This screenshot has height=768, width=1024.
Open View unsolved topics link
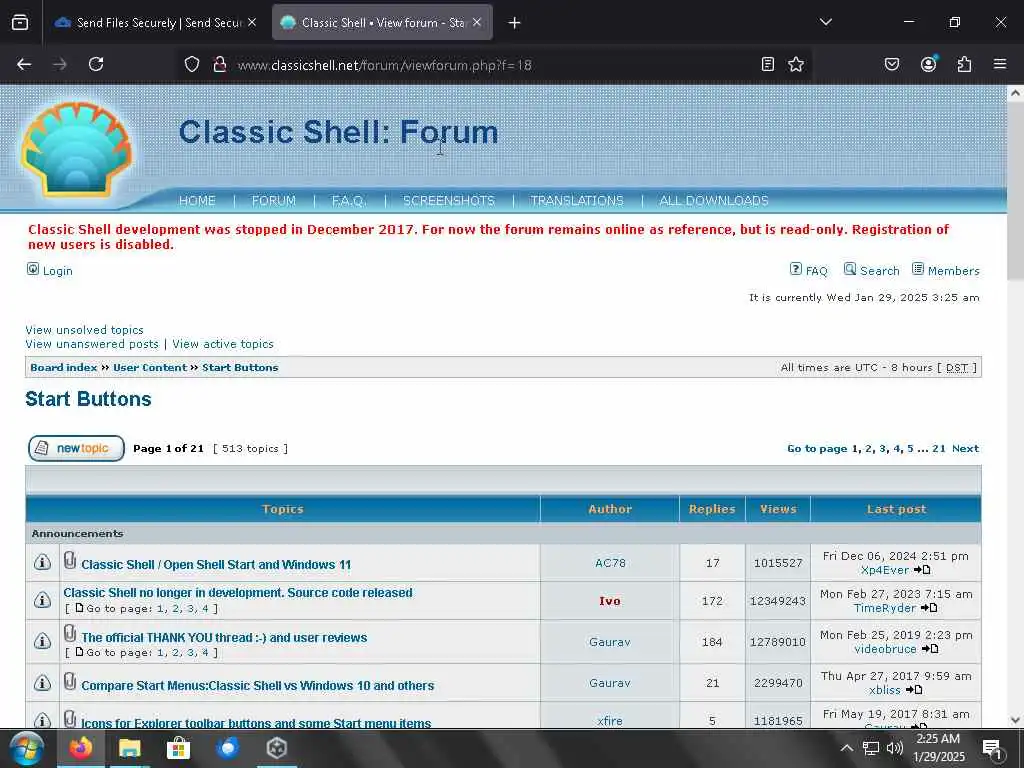click(84, 330)
